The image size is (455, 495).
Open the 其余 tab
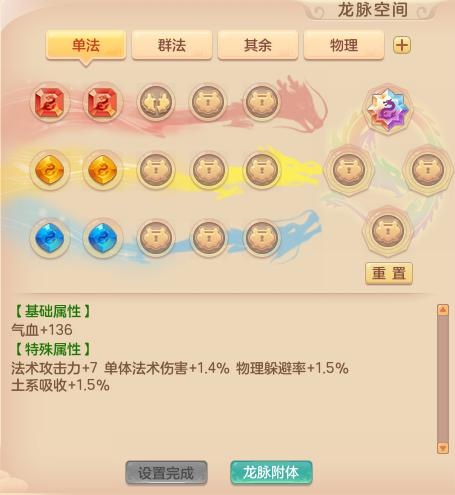coord(258,45)
